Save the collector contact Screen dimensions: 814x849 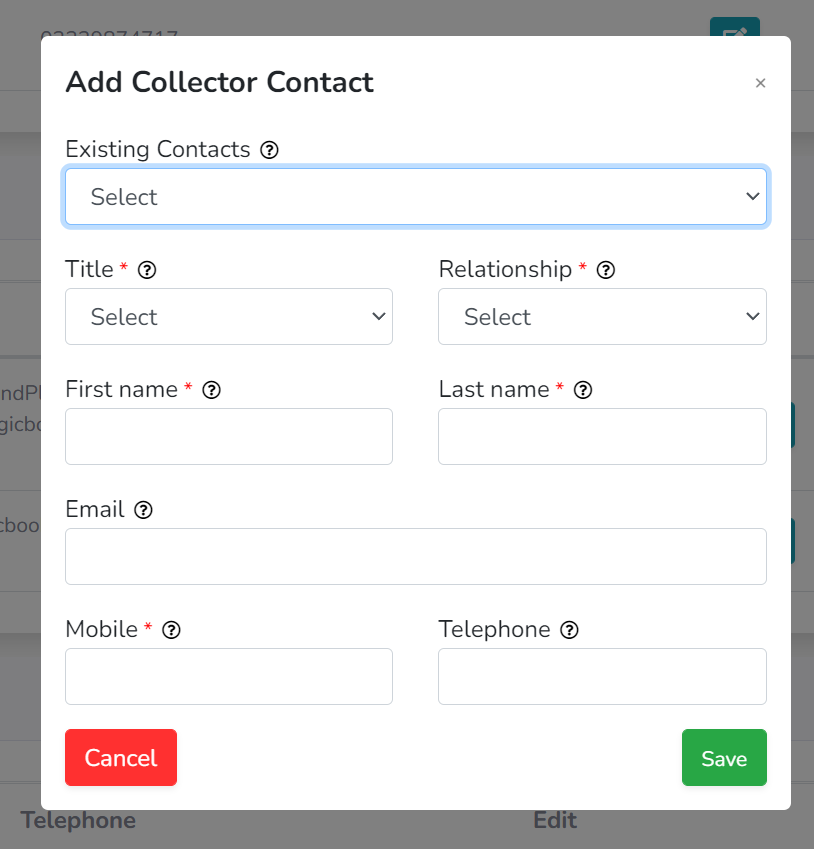[x=724, y=757]
